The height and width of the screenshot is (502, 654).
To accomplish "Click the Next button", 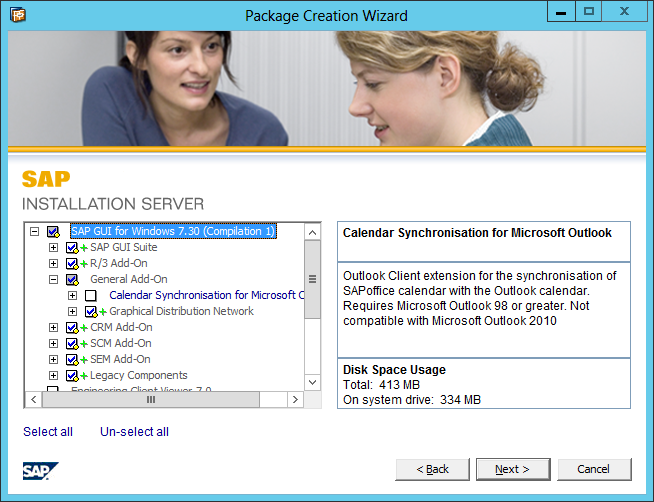I will pyautogui.click(x=512, y=469).
